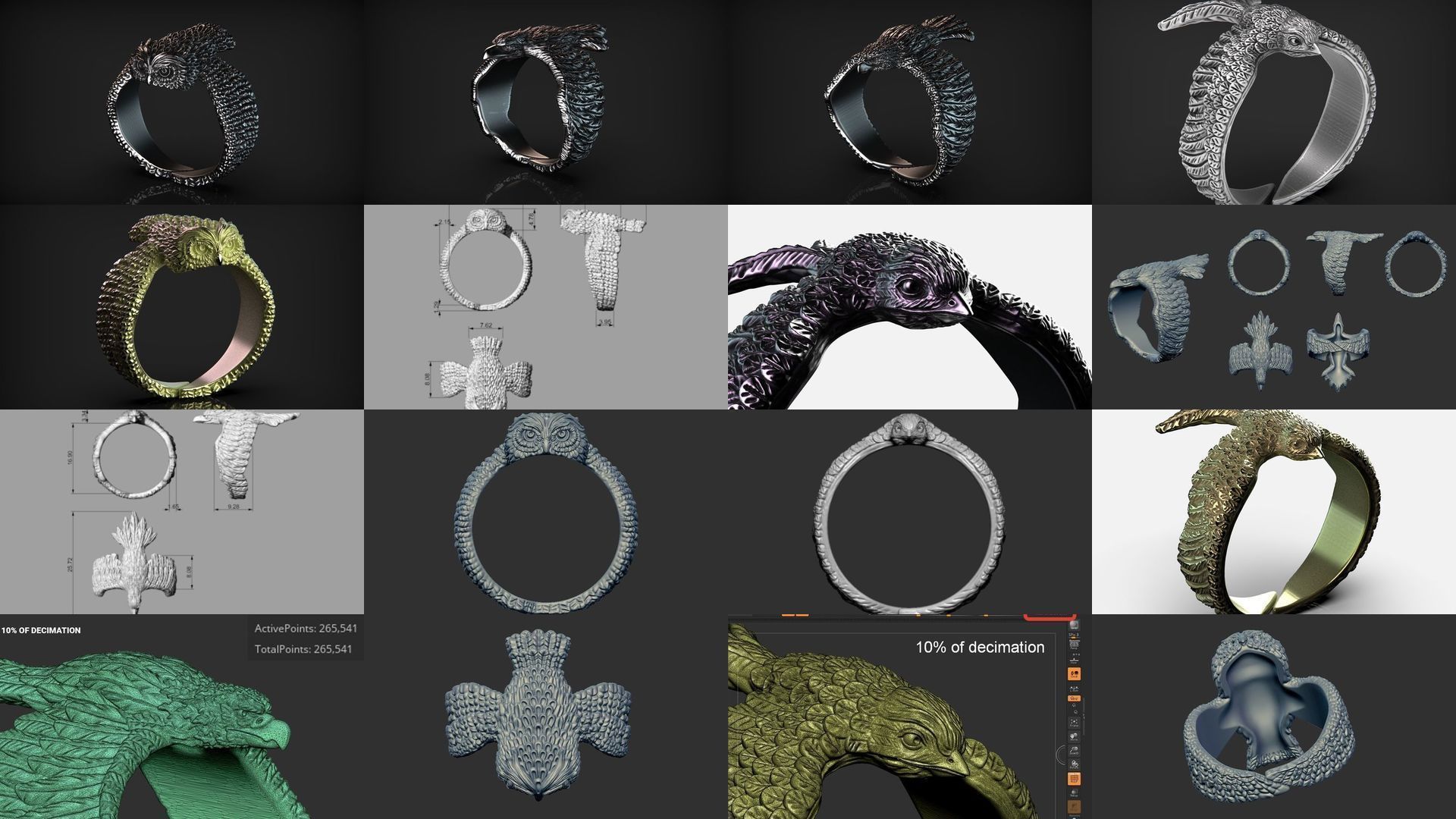Click the L.Sym icon in ZBrush shelf

pos(1074,689)
